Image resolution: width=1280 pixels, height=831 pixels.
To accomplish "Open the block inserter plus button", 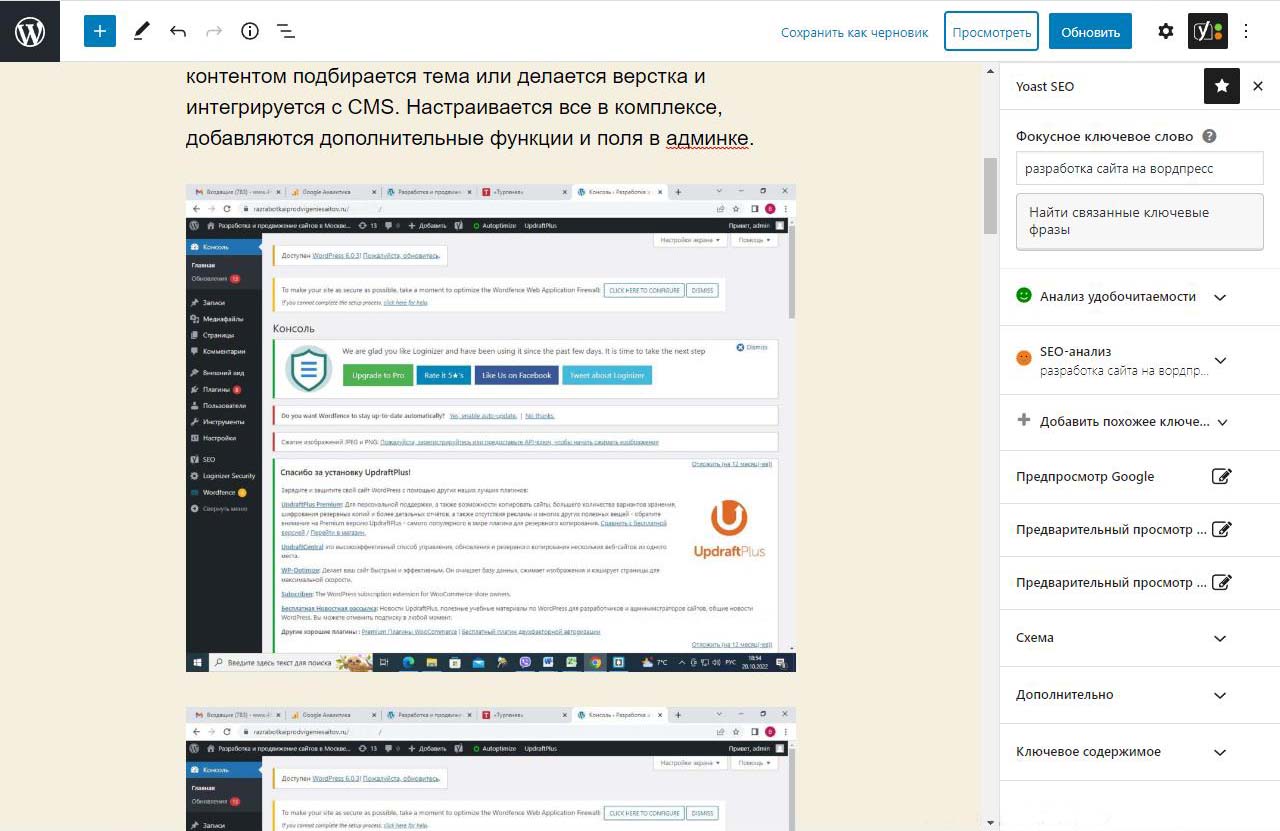I will coord(100,31).
